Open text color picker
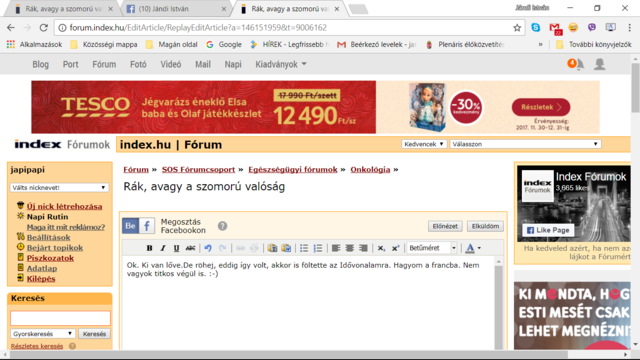Viewport: 640px width, 360px height. (x=473, y=248)
